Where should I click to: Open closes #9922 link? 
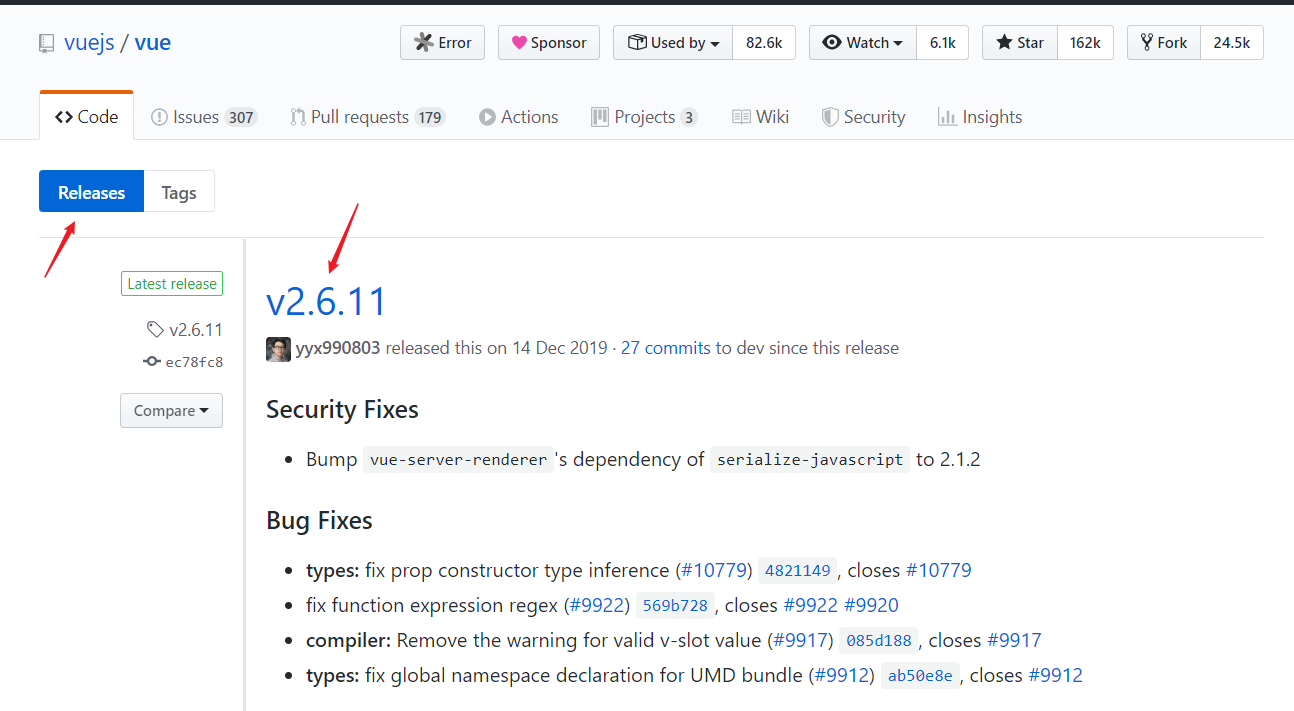pos(811,605)
